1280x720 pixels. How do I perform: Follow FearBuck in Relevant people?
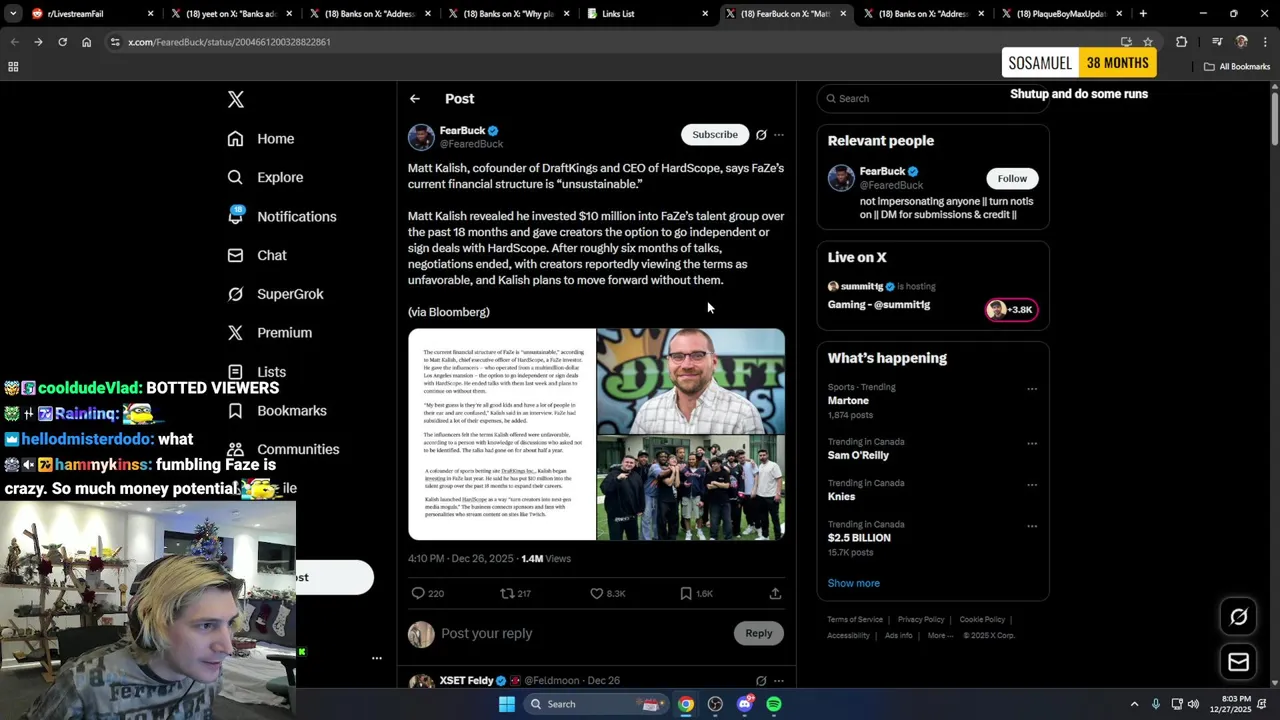[1012, 178]
